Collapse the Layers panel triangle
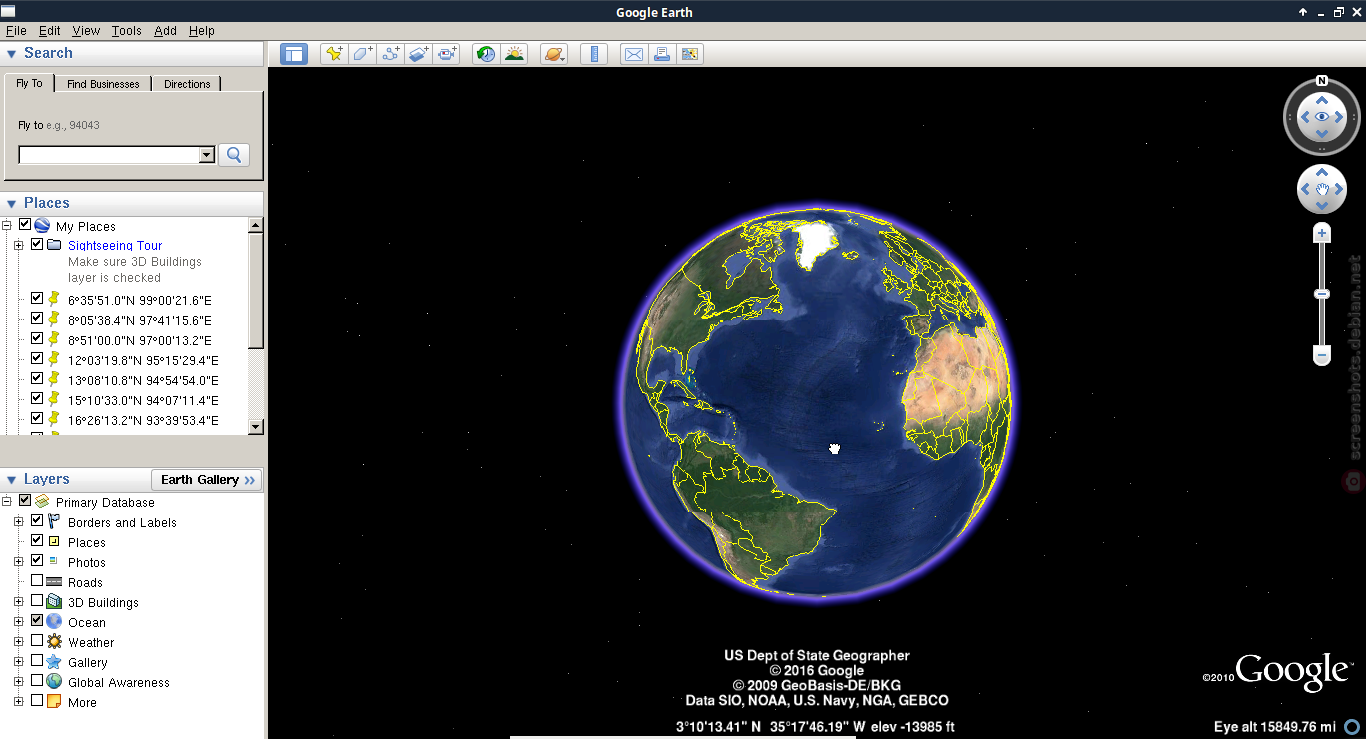The height and width of the screenshot is (739, 1366). (12, 481)
